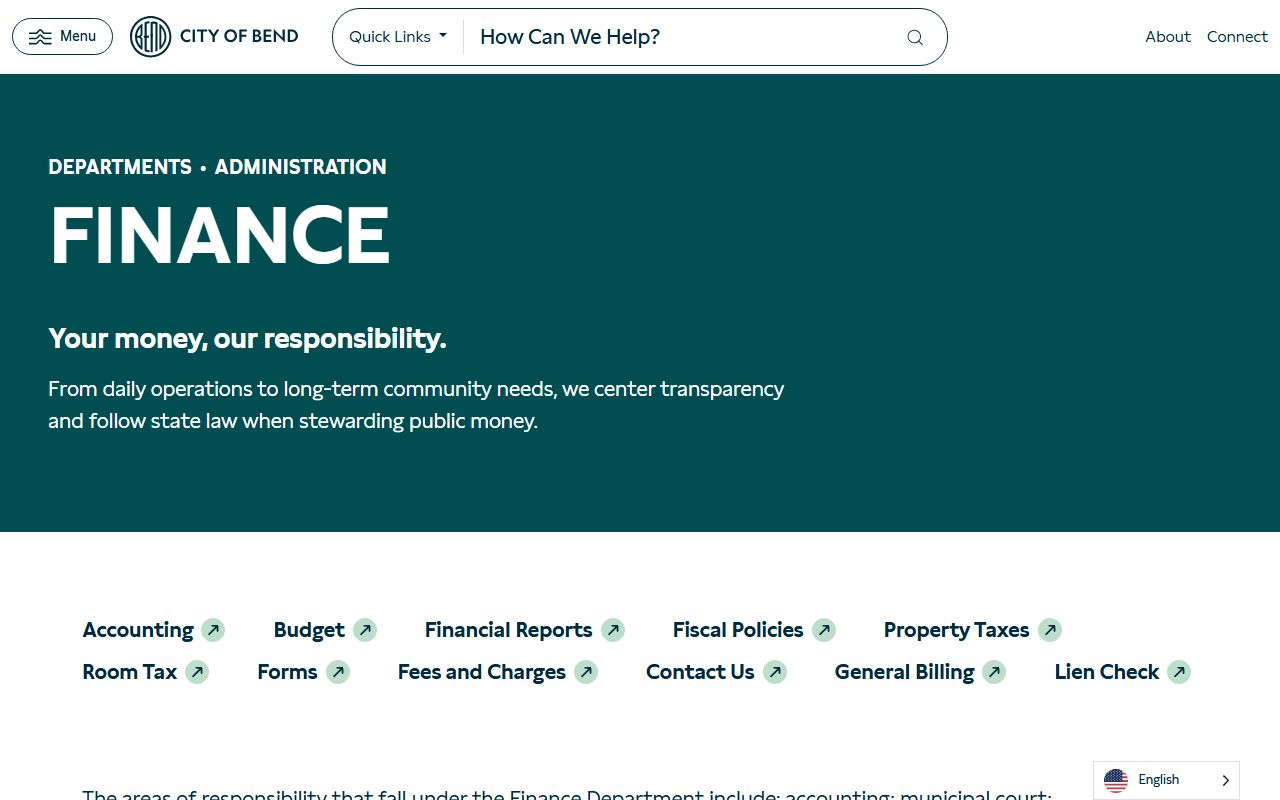Open the About menu item
Viewport: 1280px width, 800px height.
1168,37
